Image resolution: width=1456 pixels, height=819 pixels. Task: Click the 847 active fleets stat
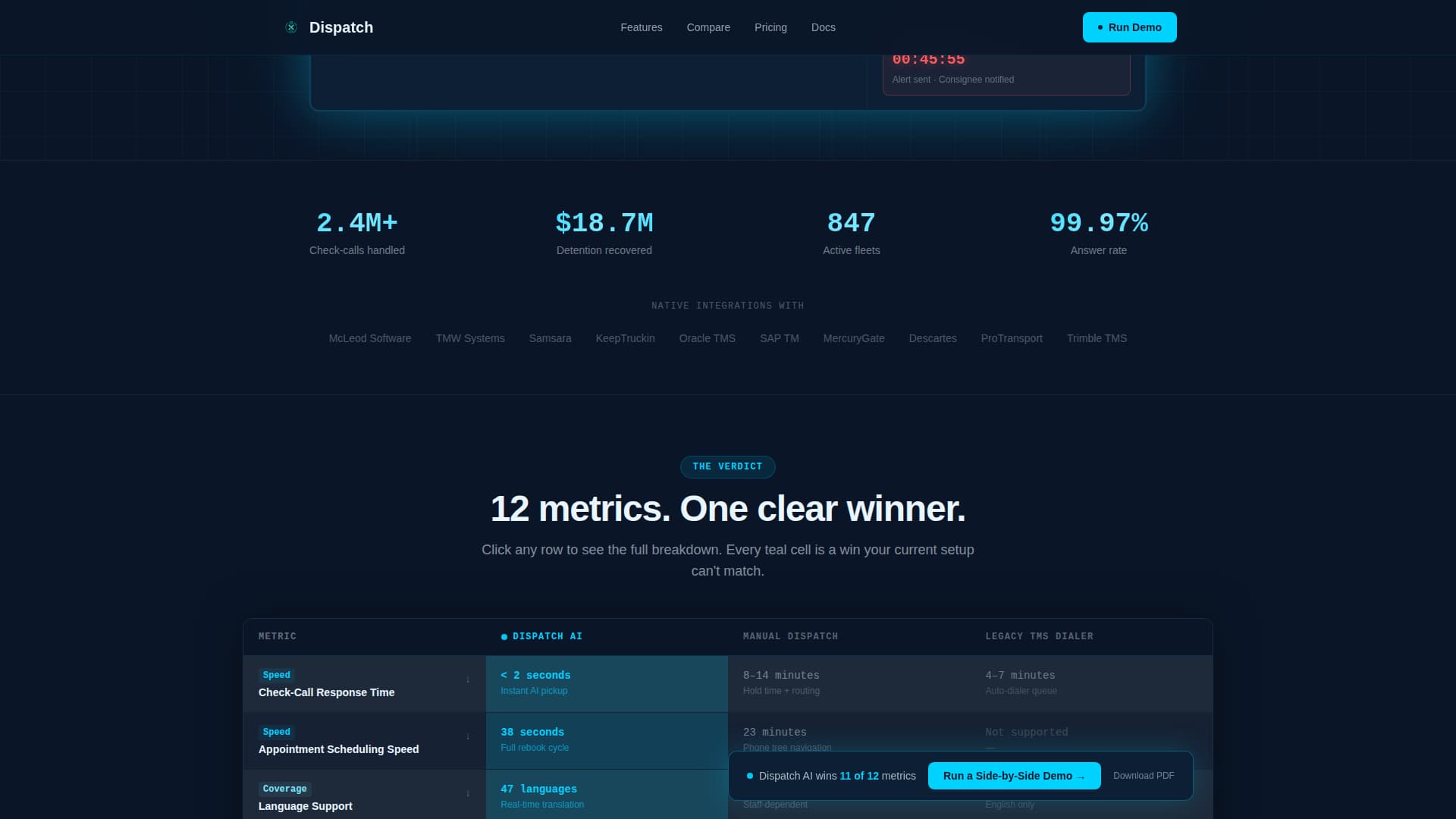(x=852, y=233)
